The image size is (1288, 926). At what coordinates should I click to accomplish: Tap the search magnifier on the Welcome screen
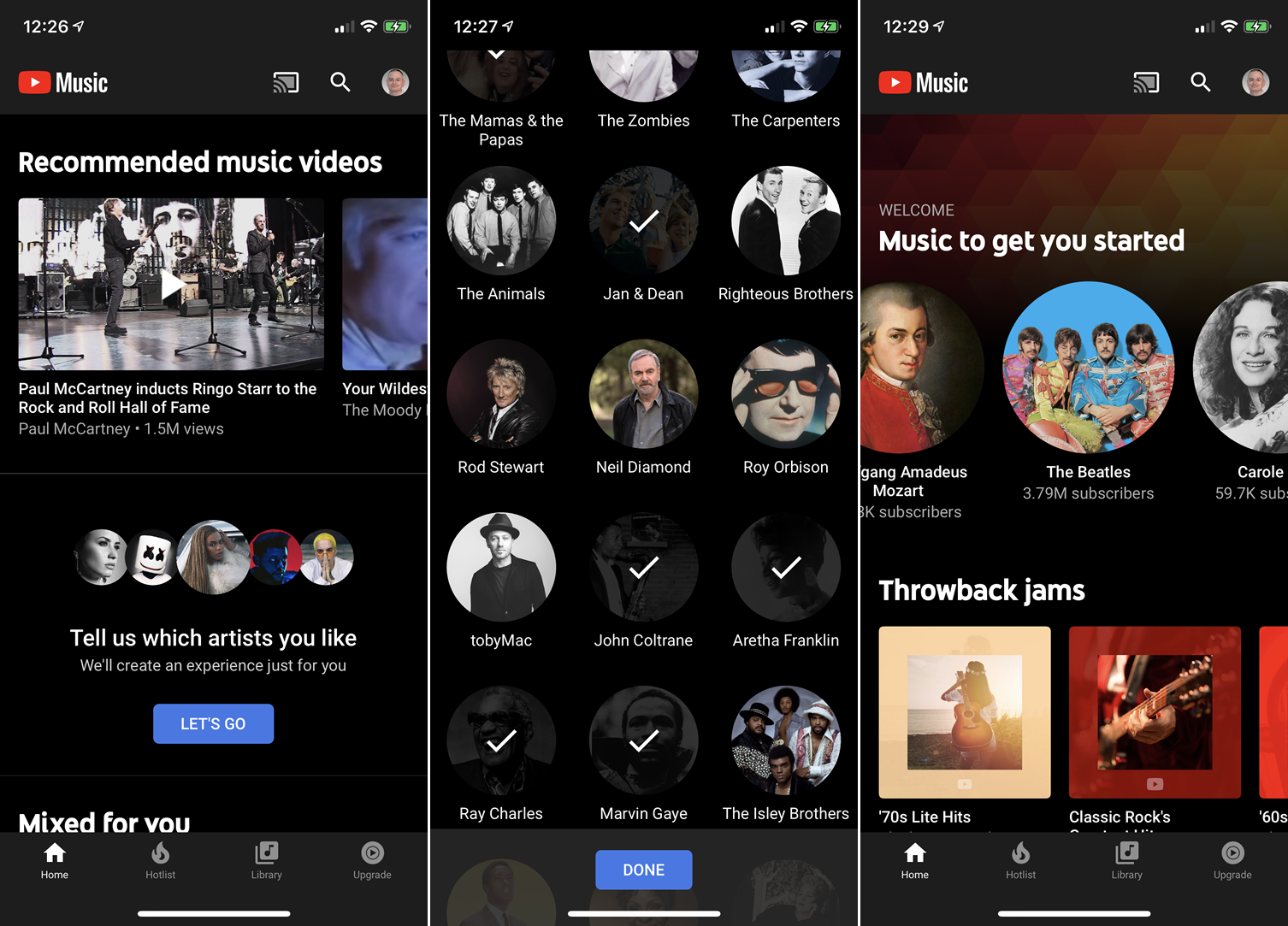click(x=1201, y=82)
